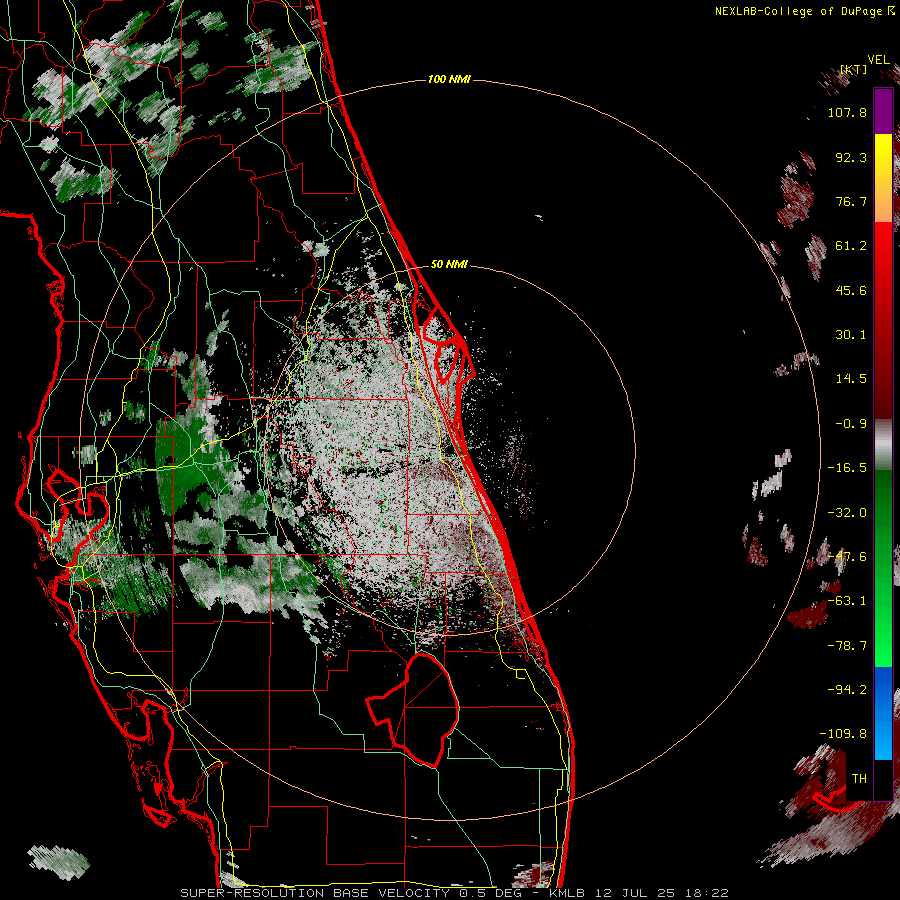Select the -94.2 velocity scale value
Image resolution: width=900 pixels, height=900 pixels.
[x=847, y=689]
